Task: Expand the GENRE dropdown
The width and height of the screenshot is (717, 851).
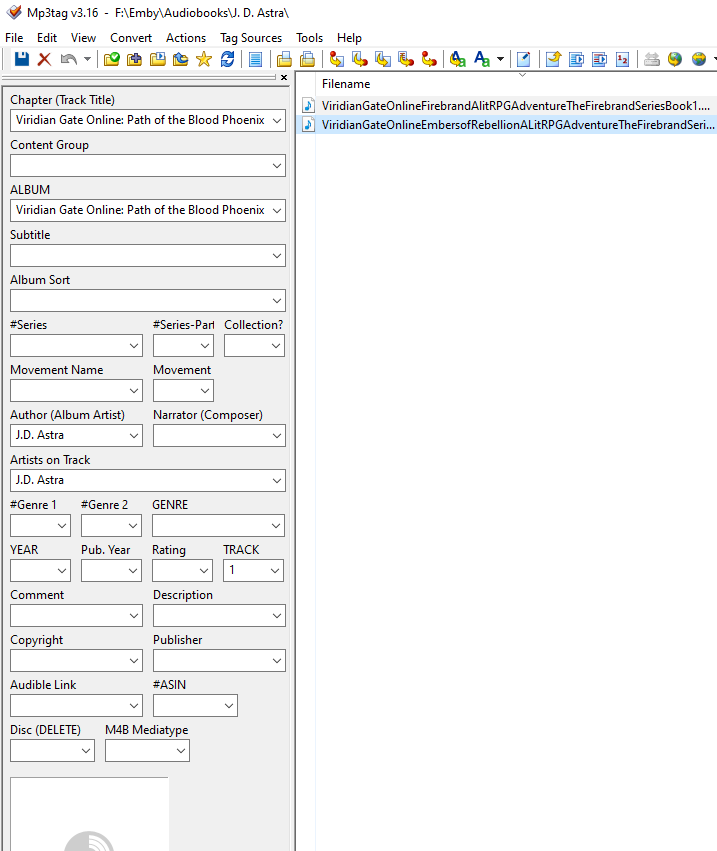Action: tap(276, 526)
